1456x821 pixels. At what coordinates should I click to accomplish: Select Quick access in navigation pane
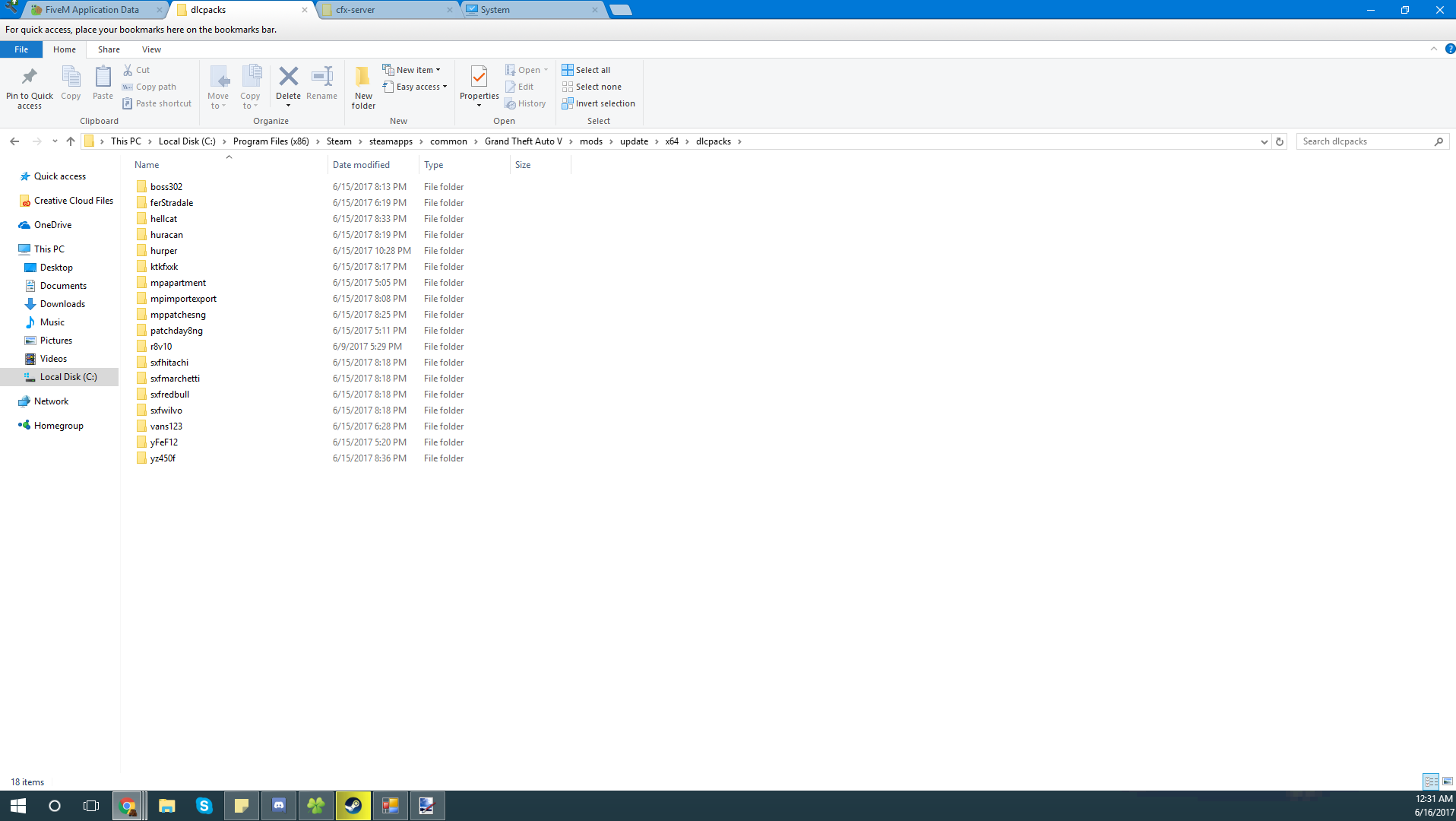pyautogui.click(x=60, y=176)
